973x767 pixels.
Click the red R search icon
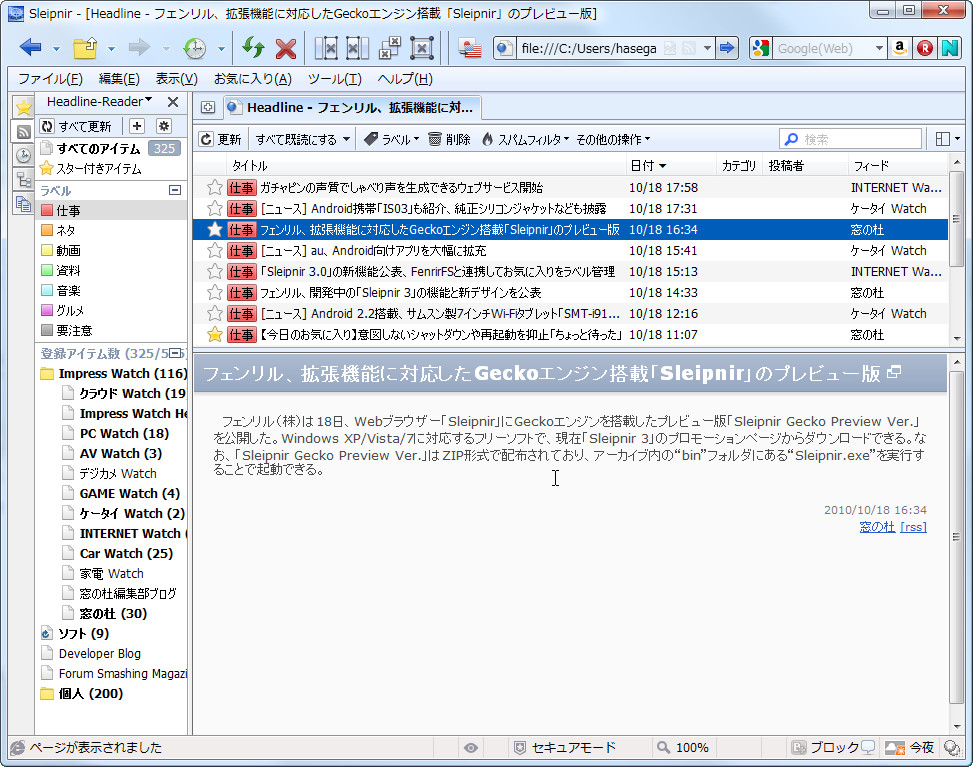[x=925, y=48]
